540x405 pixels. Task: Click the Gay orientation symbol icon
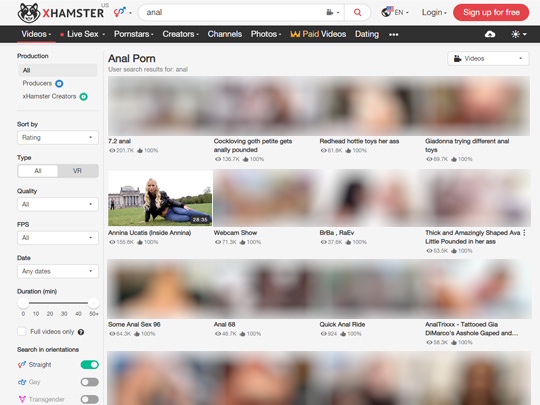(x=22, y=382)
